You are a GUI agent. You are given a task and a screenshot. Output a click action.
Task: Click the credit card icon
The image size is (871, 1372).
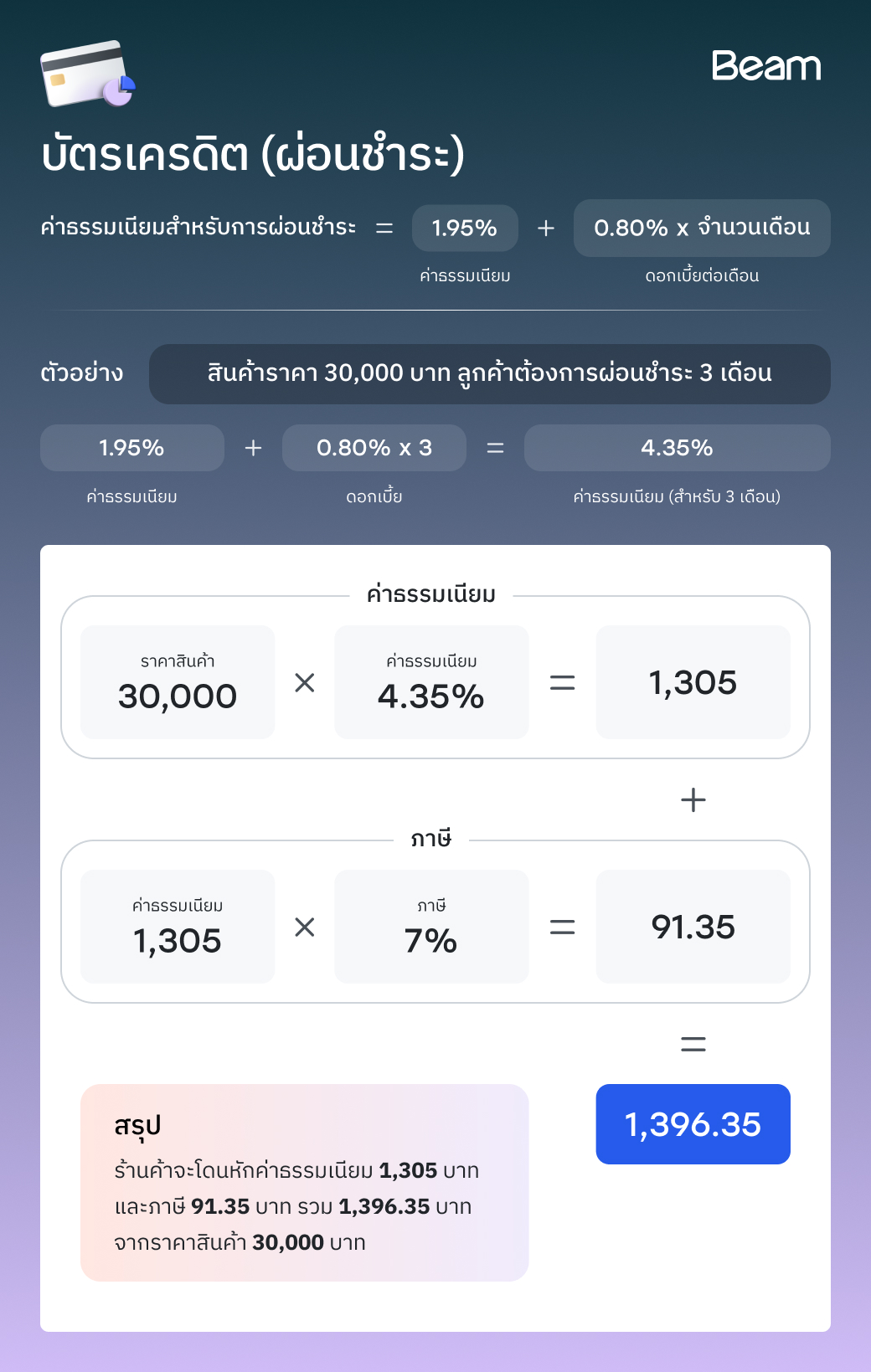[88, 74]
